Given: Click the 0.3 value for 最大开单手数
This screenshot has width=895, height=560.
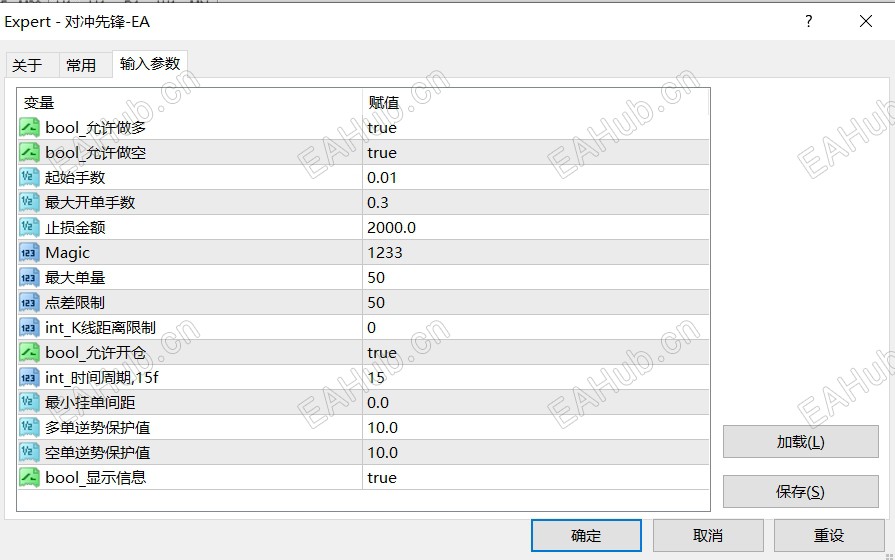Looking at the screenshot, I should click(378, 203).
